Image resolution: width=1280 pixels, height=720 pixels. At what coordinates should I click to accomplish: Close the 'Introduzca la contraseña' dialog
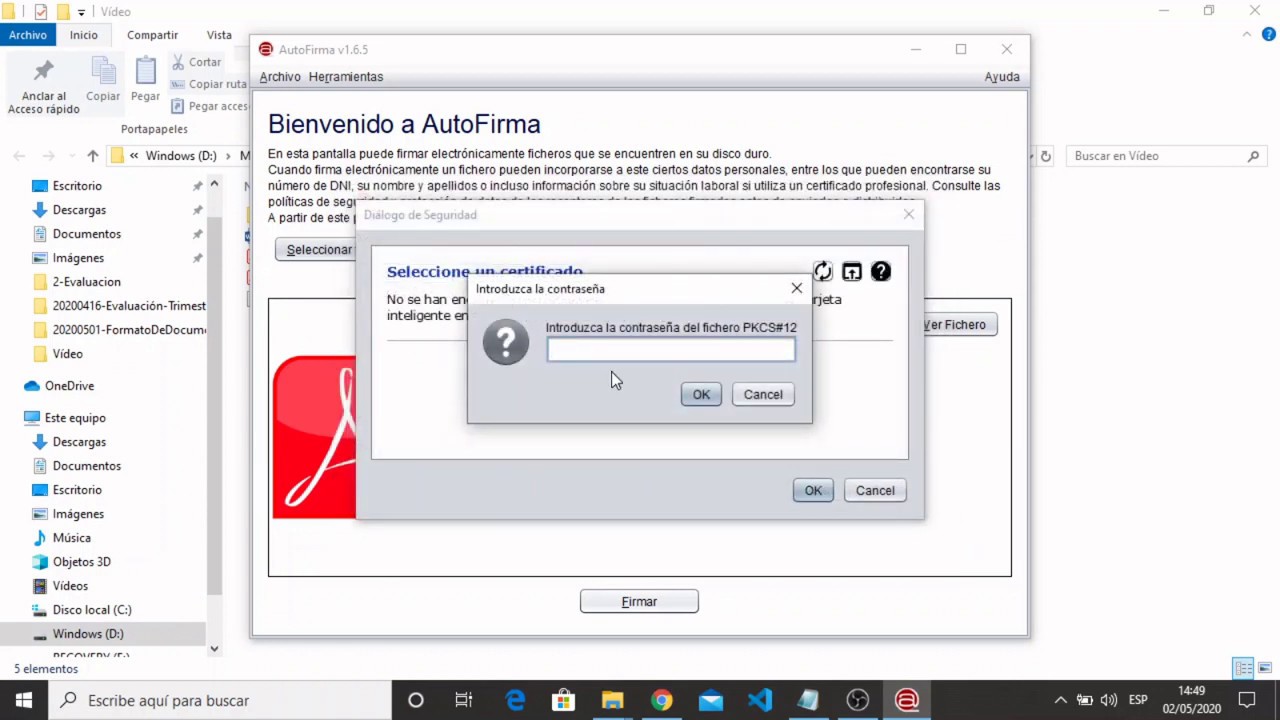click(x=796, y=288)
